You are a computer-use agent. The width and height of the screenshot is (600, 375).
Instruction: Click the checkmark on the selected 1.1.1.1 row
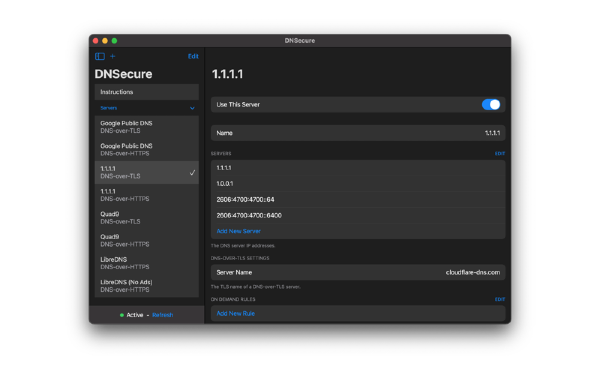pyautogui.click(x=192, y=173)
